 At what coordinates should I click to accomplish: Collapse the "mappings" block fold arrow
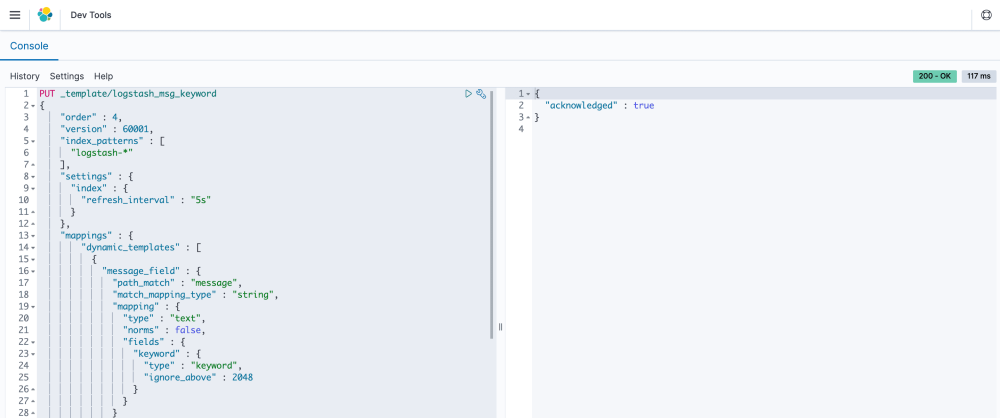coord(34,235)
